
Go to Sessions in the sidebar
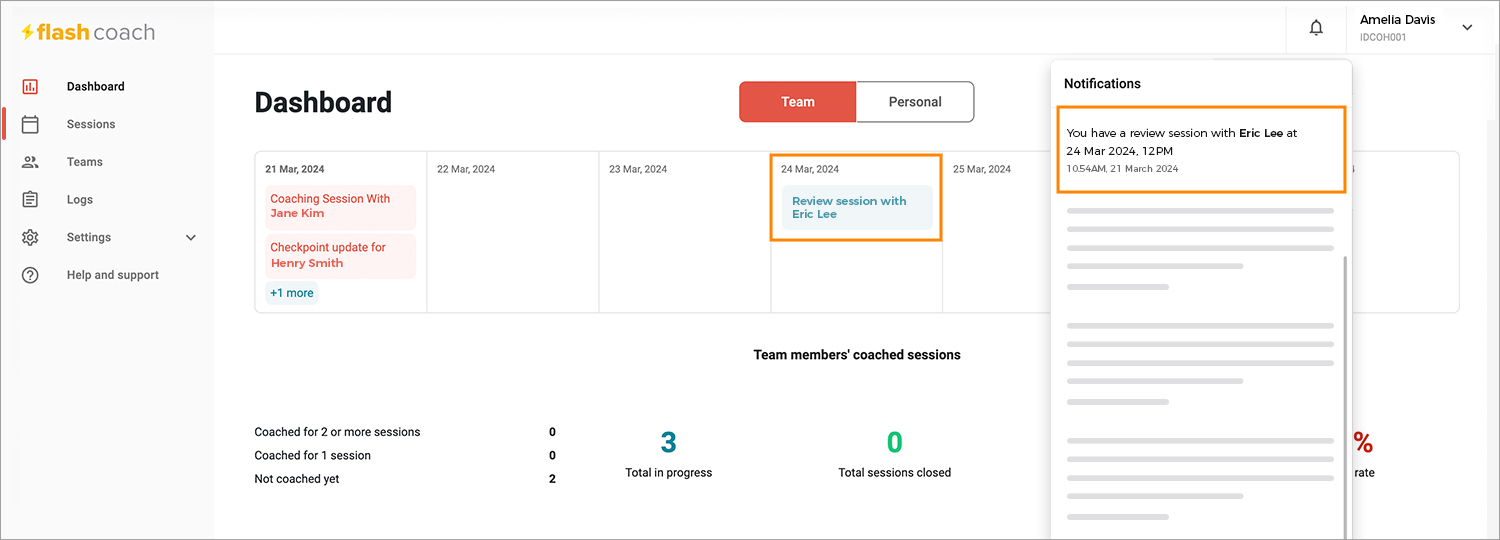click(91, 124)
